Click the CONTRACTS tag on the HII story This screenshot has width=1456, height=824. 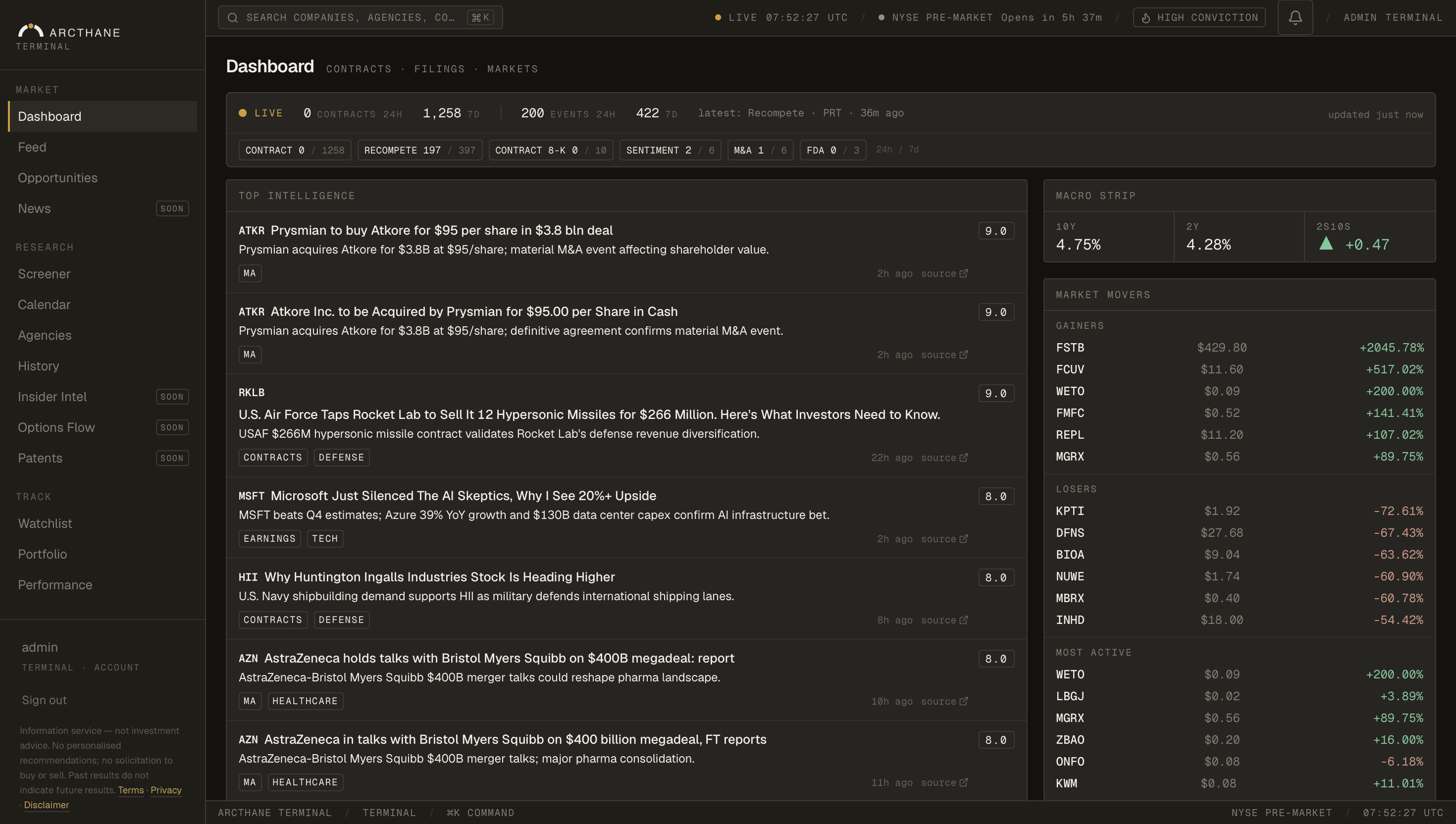[x=273, y=619]
